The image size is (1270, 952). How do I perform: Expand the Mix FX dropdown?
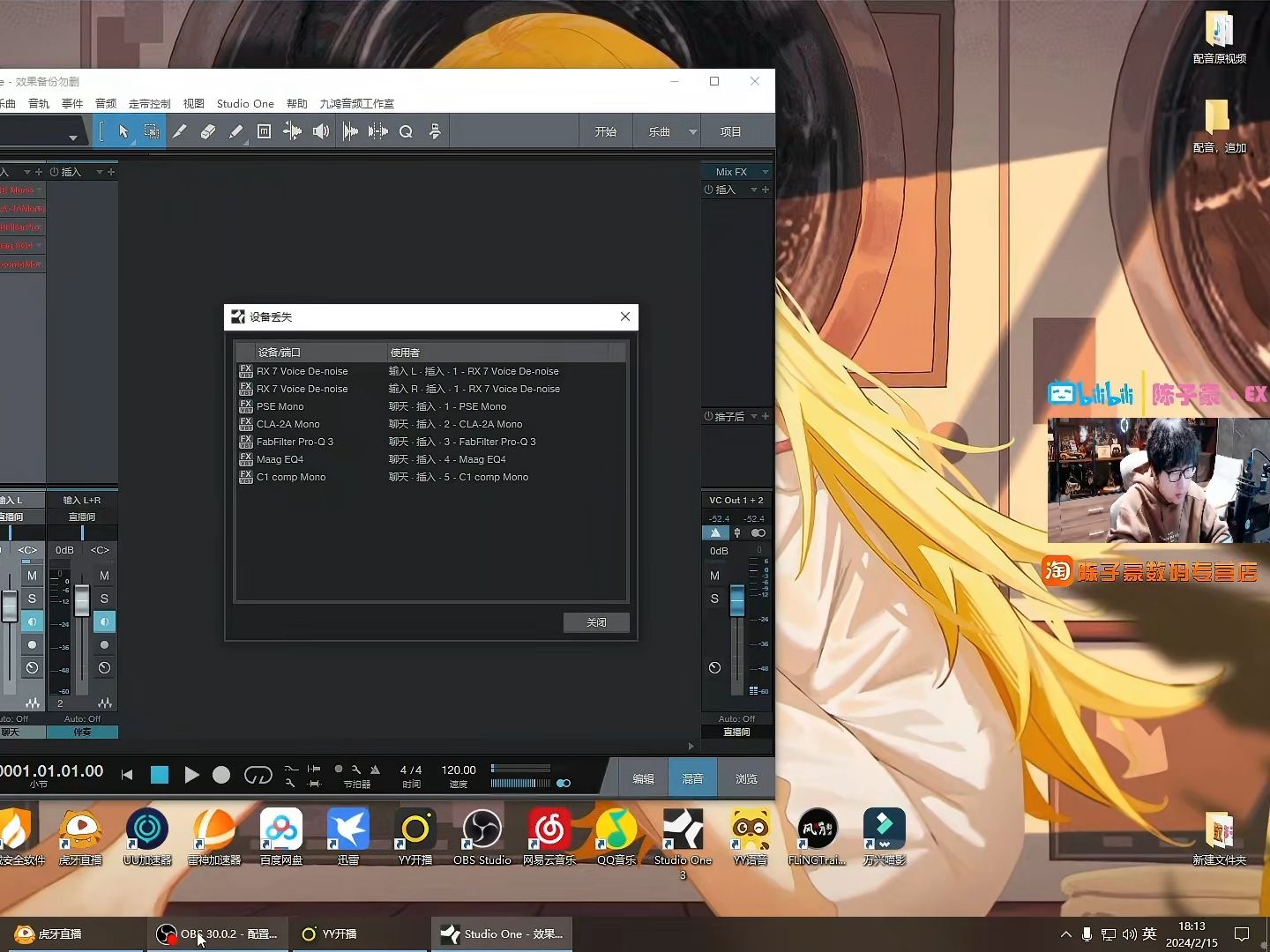coord(766,172)
